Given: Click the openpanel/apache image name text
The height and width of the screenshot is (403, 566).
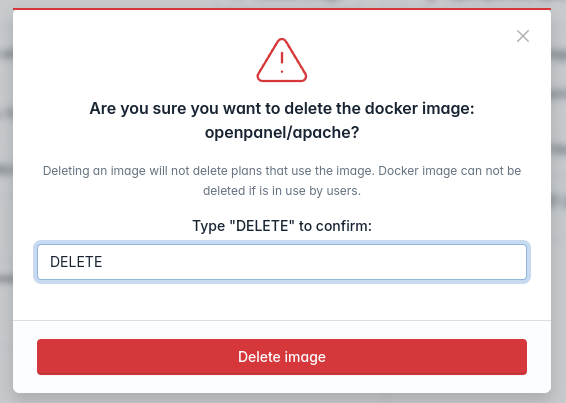Looking at the screenshot, I should [282, 133].
